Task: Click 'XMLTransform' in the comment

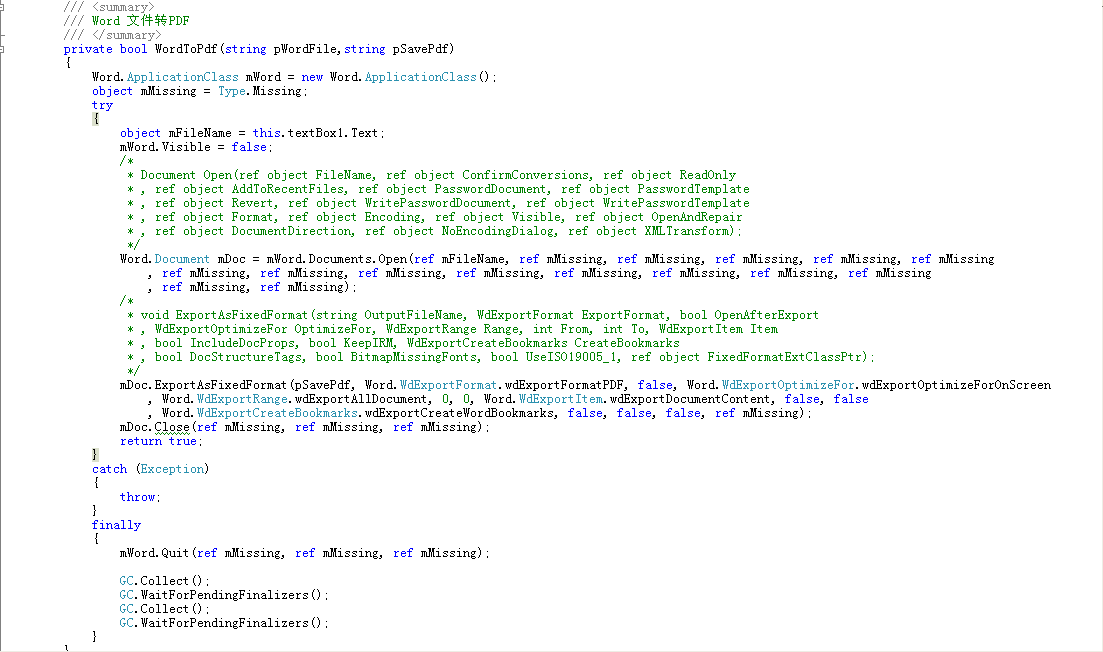Action: (686, 231)
